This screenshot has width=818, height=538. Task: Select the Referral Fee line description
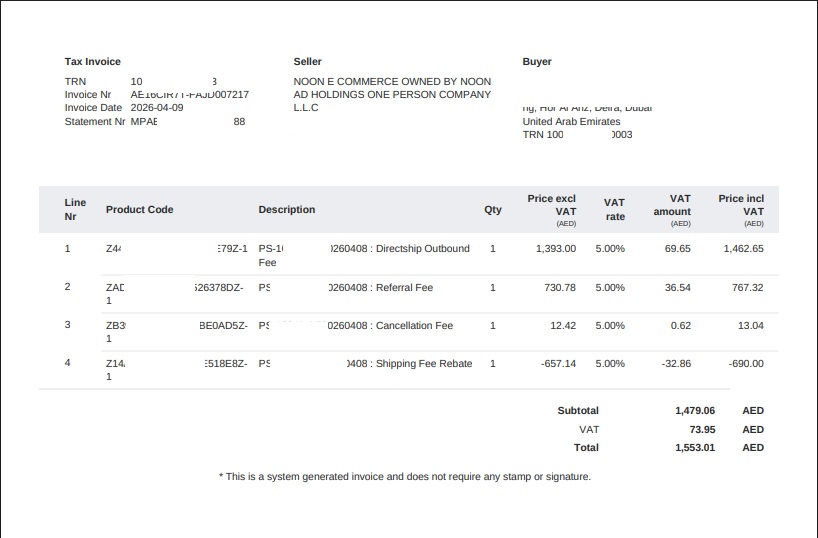(345, 288)
